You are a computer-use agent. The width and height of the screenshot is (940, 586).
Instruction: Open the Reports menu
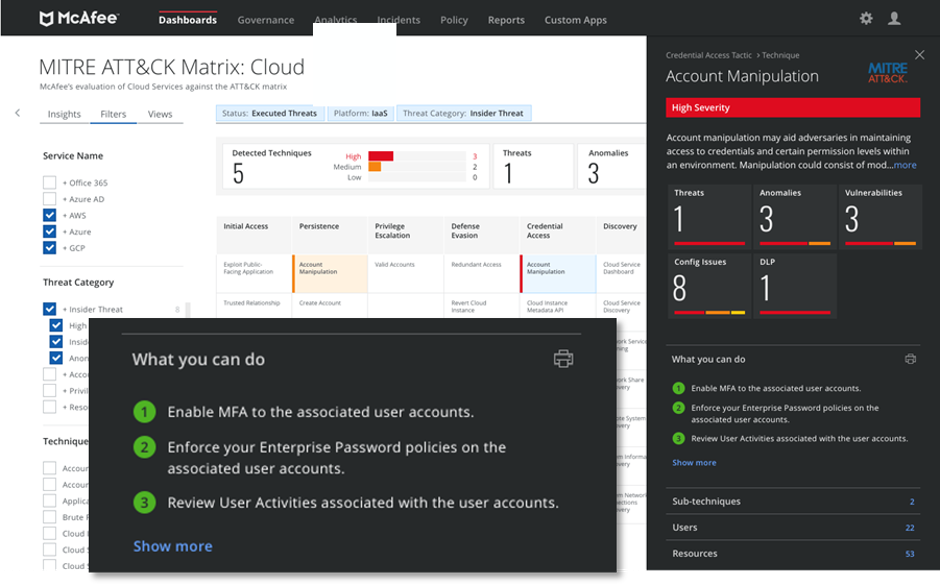click(506, 20)
